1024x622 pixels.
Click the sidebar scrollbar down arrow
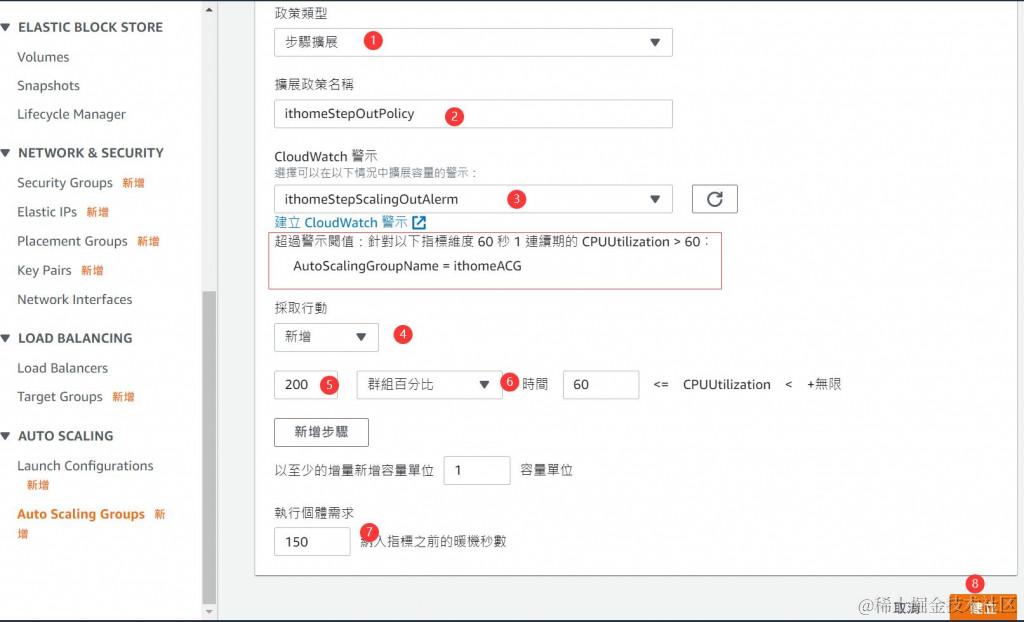[209, 612]
